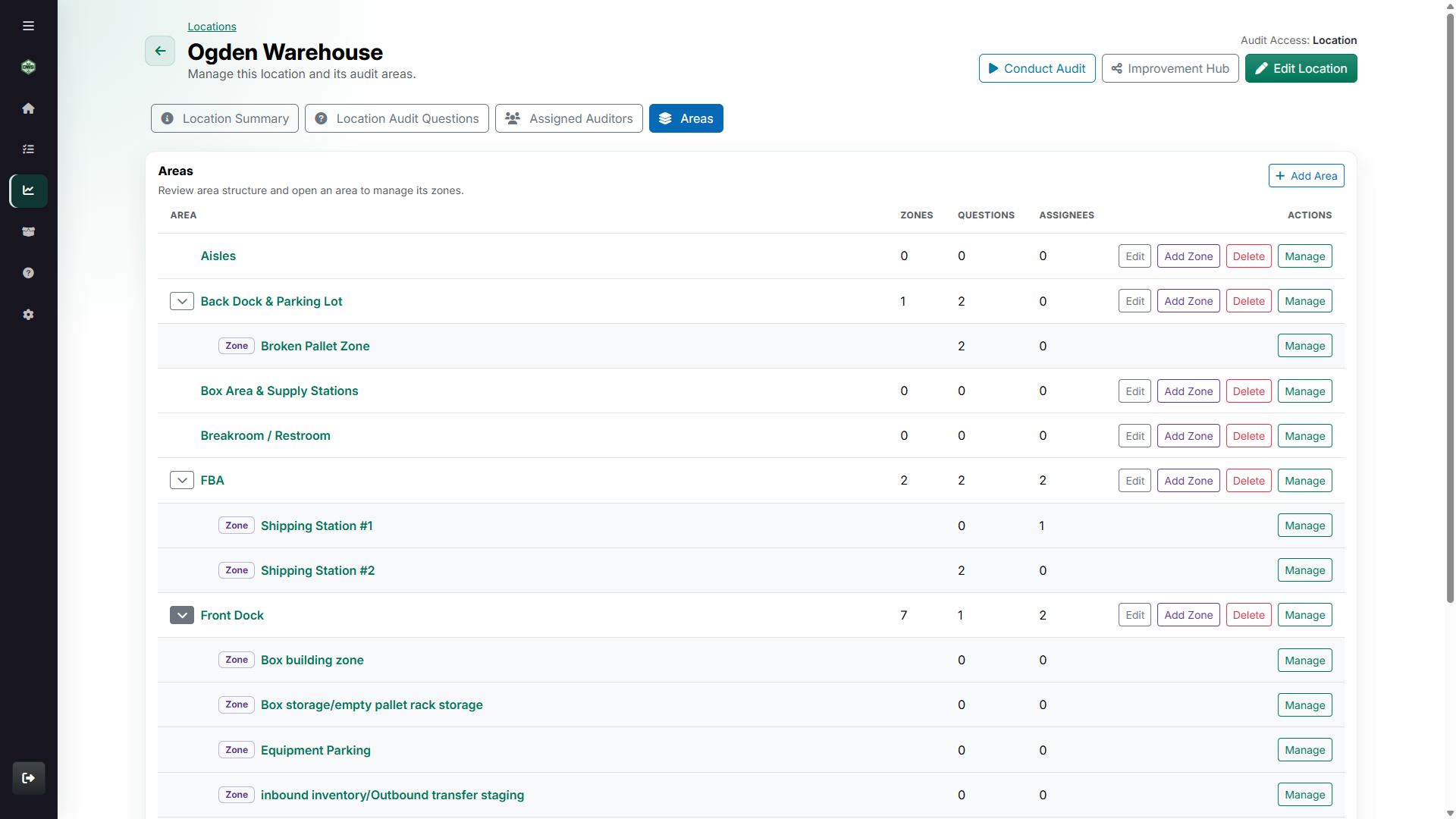Viewport: 1456px width, 819px height.
Task: Select the chart analytics sidebar icon
Action: click(x=29, y=190)
